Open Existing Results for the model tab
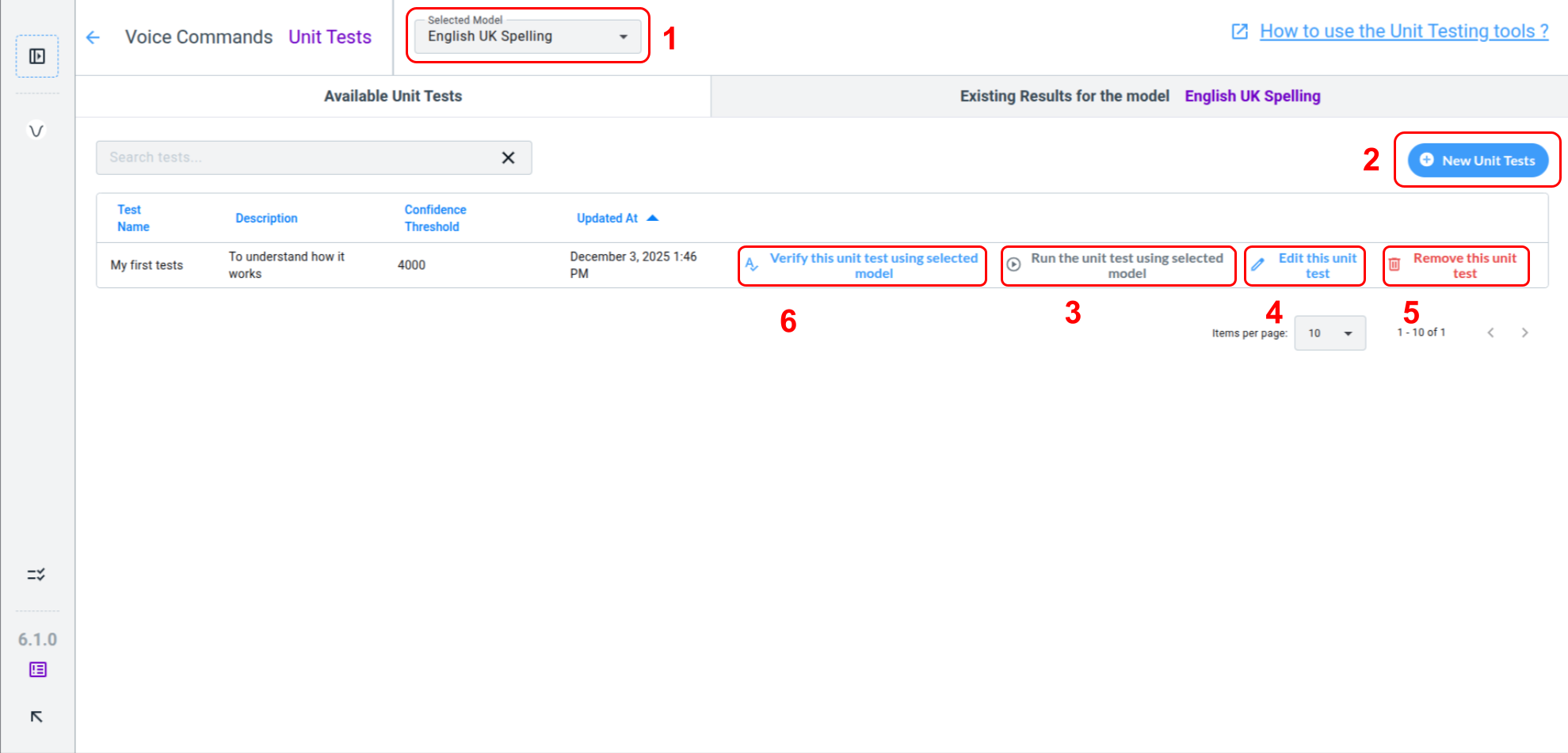 (x=1139, y=97)
